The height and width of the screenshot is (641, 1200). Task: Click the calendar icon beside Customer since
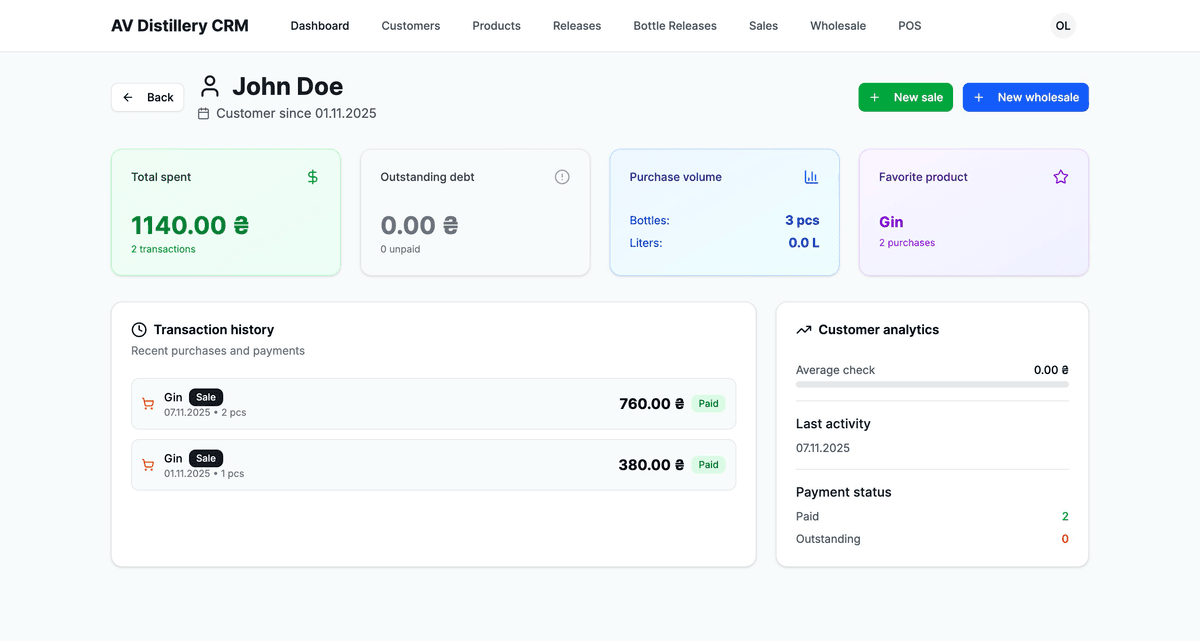(204, 114)
